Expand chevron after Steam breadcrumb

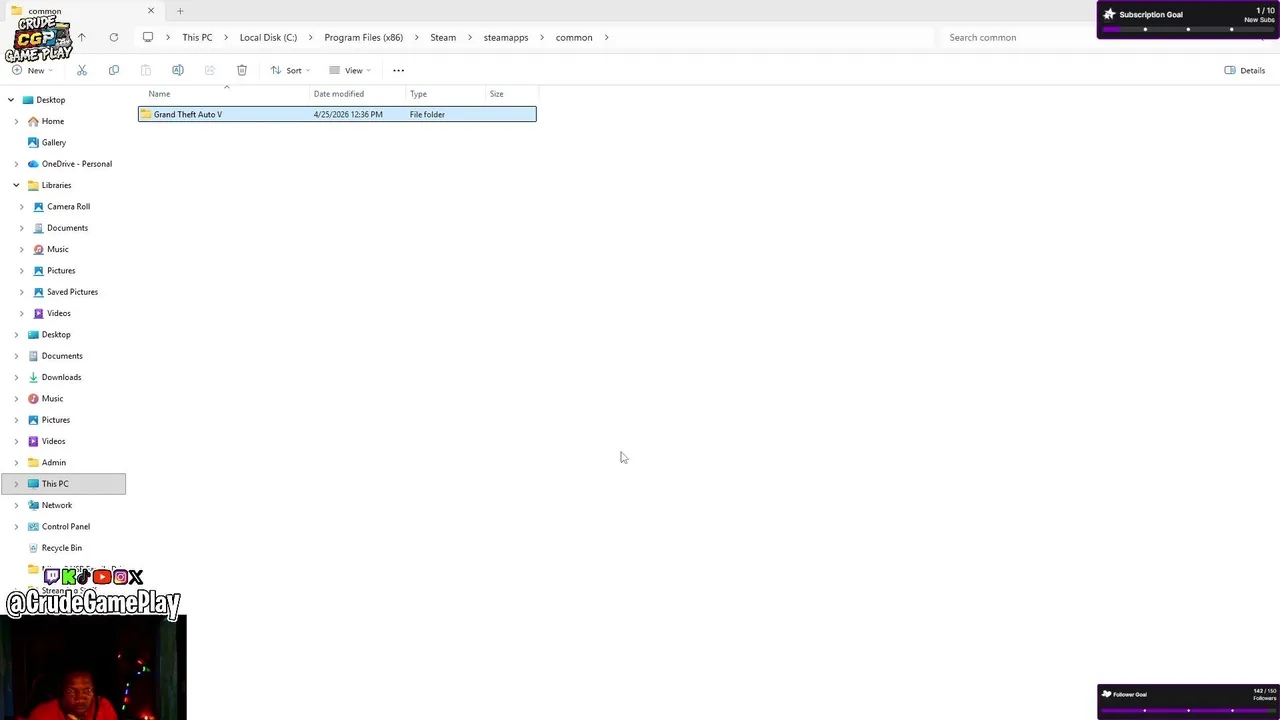pos(470,37)
